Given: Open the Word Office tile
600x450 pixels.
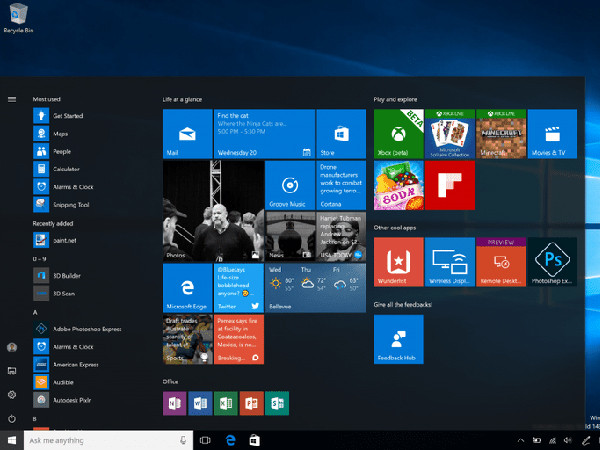Looking at the screenshot, I should (200, 403).
